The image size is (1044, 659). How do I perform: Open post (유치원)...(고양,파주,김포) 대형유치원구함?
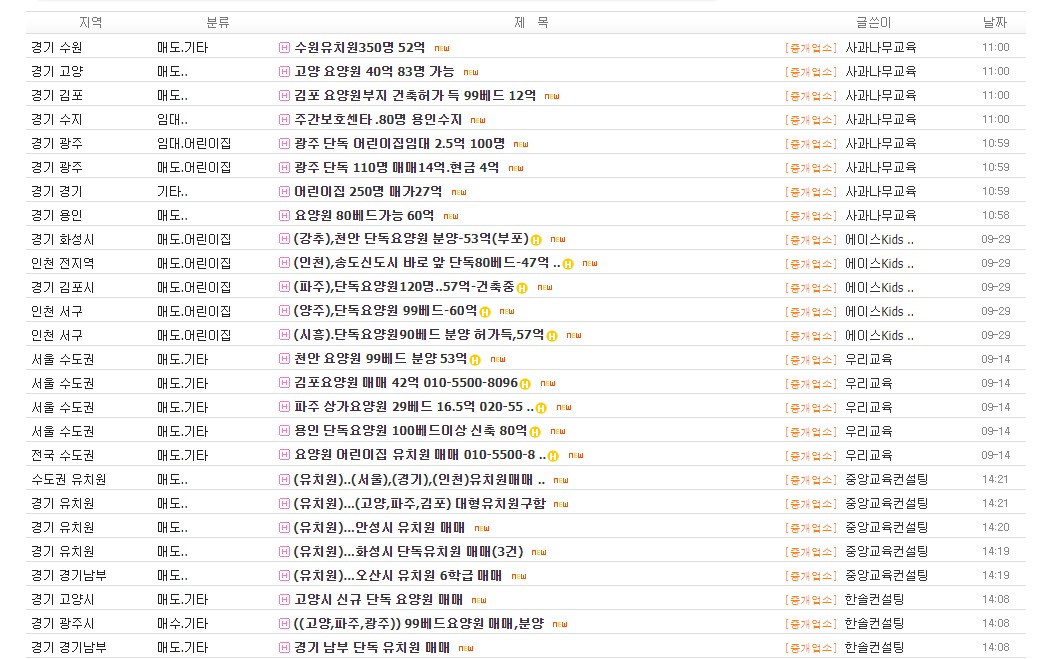pyautogui.click(x=419, y=503)
